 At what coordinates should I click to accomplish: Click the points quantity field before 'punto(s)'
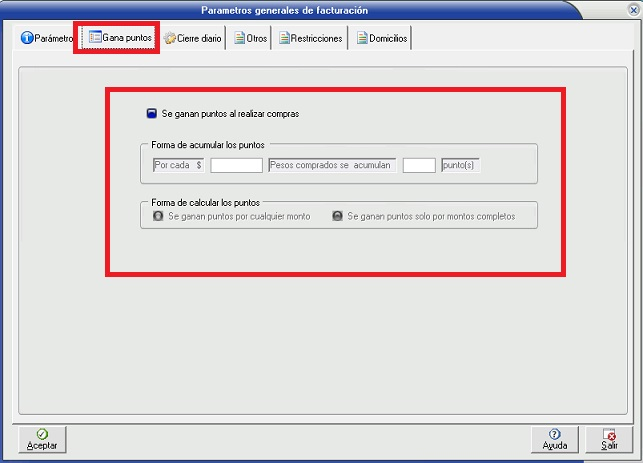tap(419, 165)
